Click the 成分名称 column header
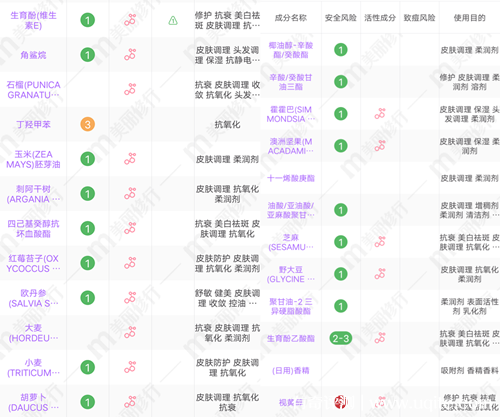This screenshot has height=417, width=500. click(x=291, y=18)
